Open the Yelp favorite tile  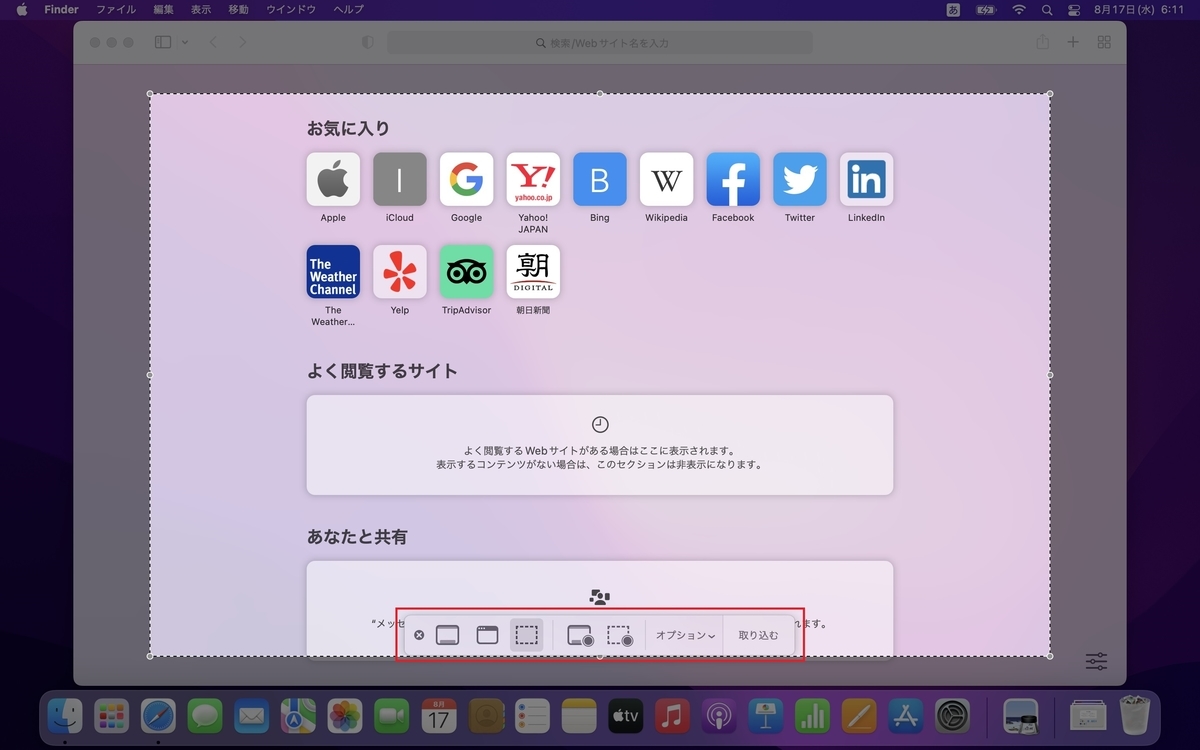(400, 272)
